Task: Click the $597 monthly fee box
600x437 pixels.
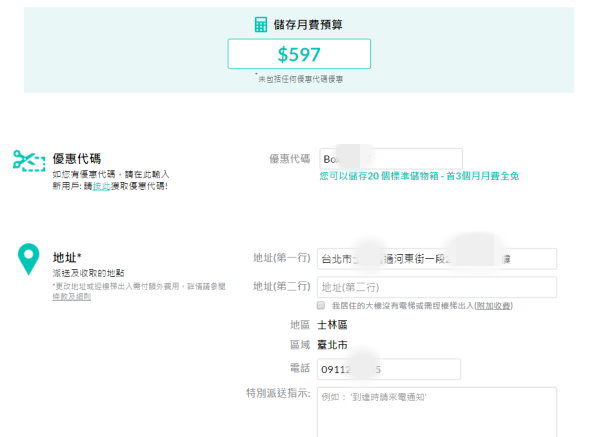Action: (x=299, y=54)
